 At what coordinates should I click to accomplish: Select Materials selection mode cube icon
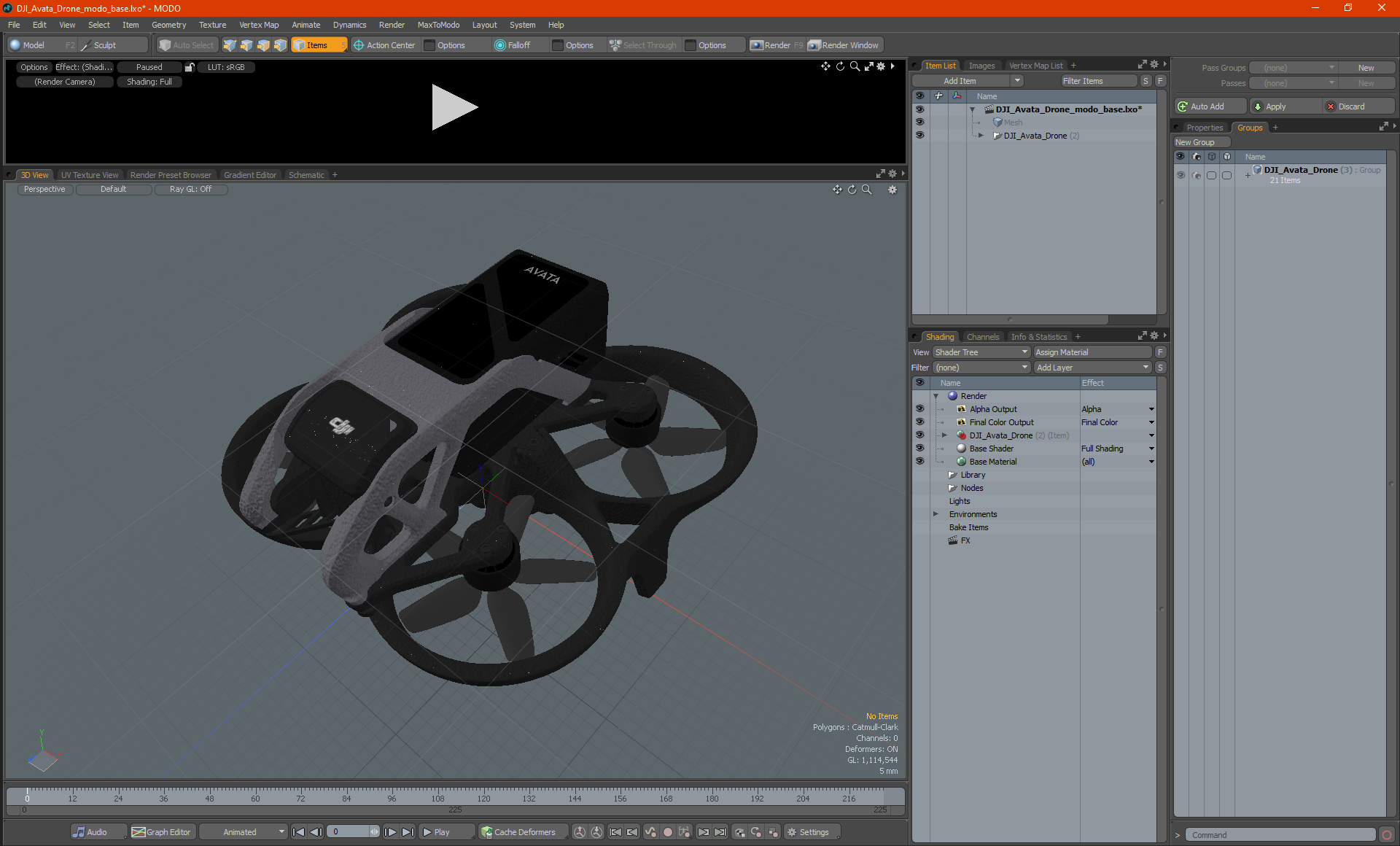280,45
